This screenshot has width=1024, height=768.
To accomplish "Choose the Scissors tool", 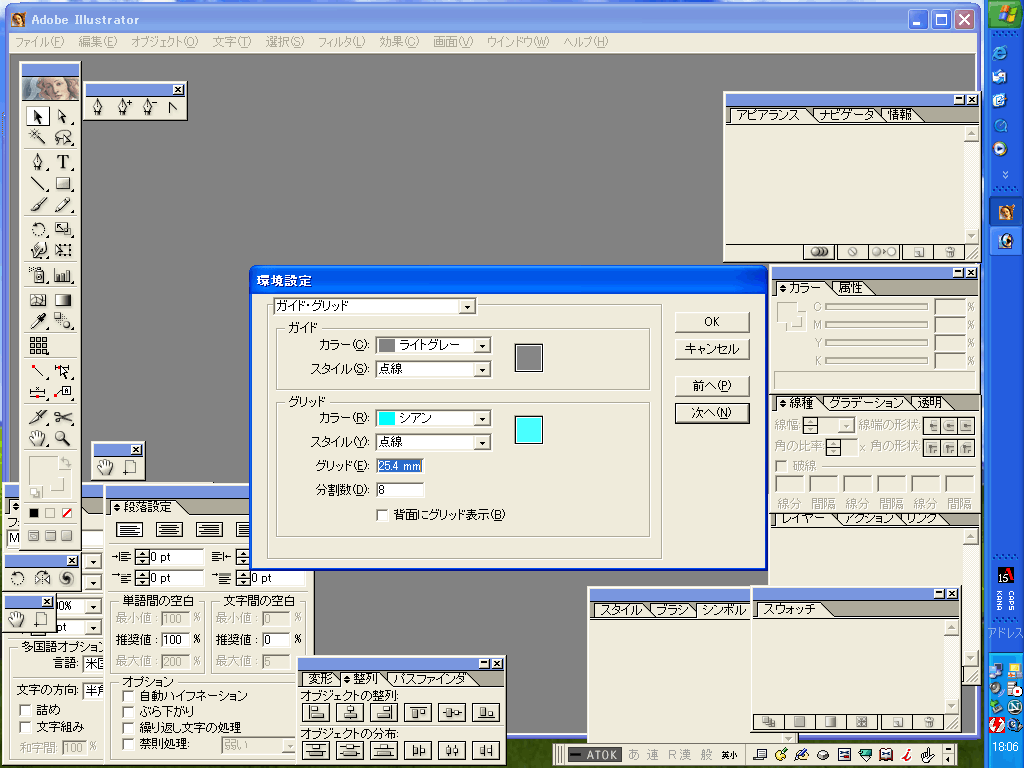I will (63, 417).
